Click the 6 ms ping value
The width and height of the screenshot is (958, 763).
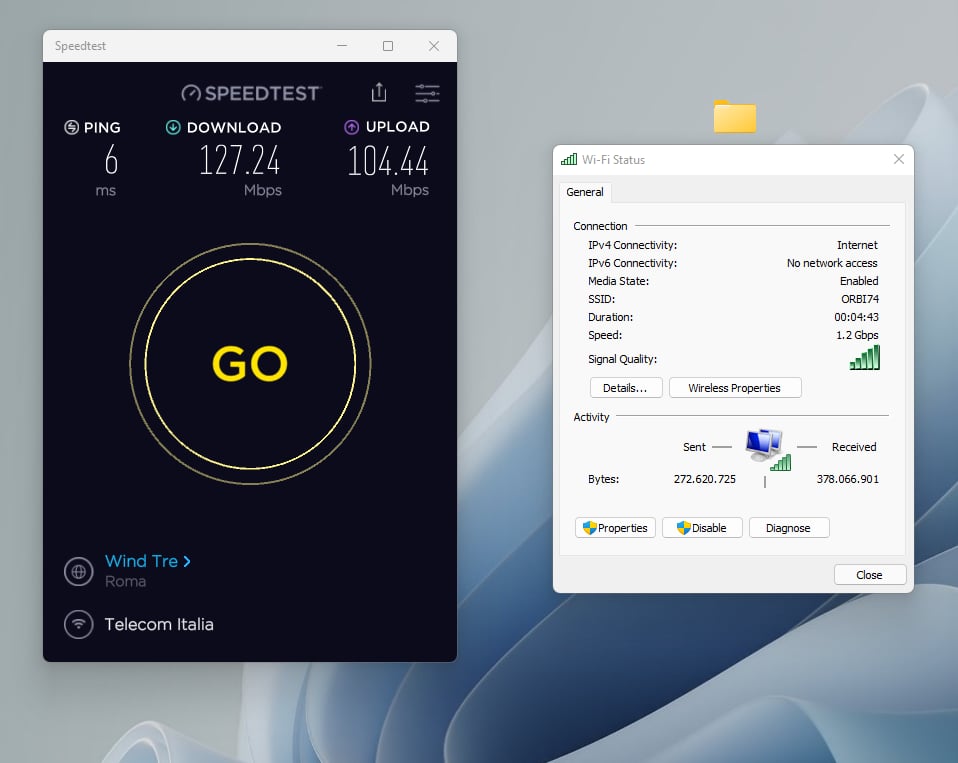111,160
